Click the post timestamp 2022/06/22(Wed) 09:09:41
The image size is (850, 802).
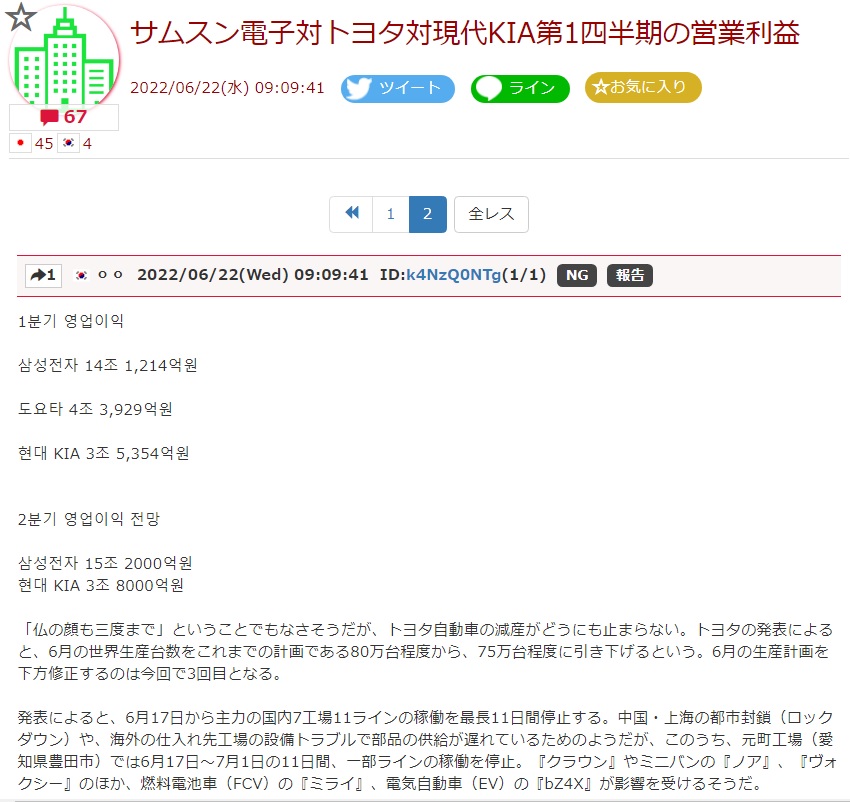253,275
